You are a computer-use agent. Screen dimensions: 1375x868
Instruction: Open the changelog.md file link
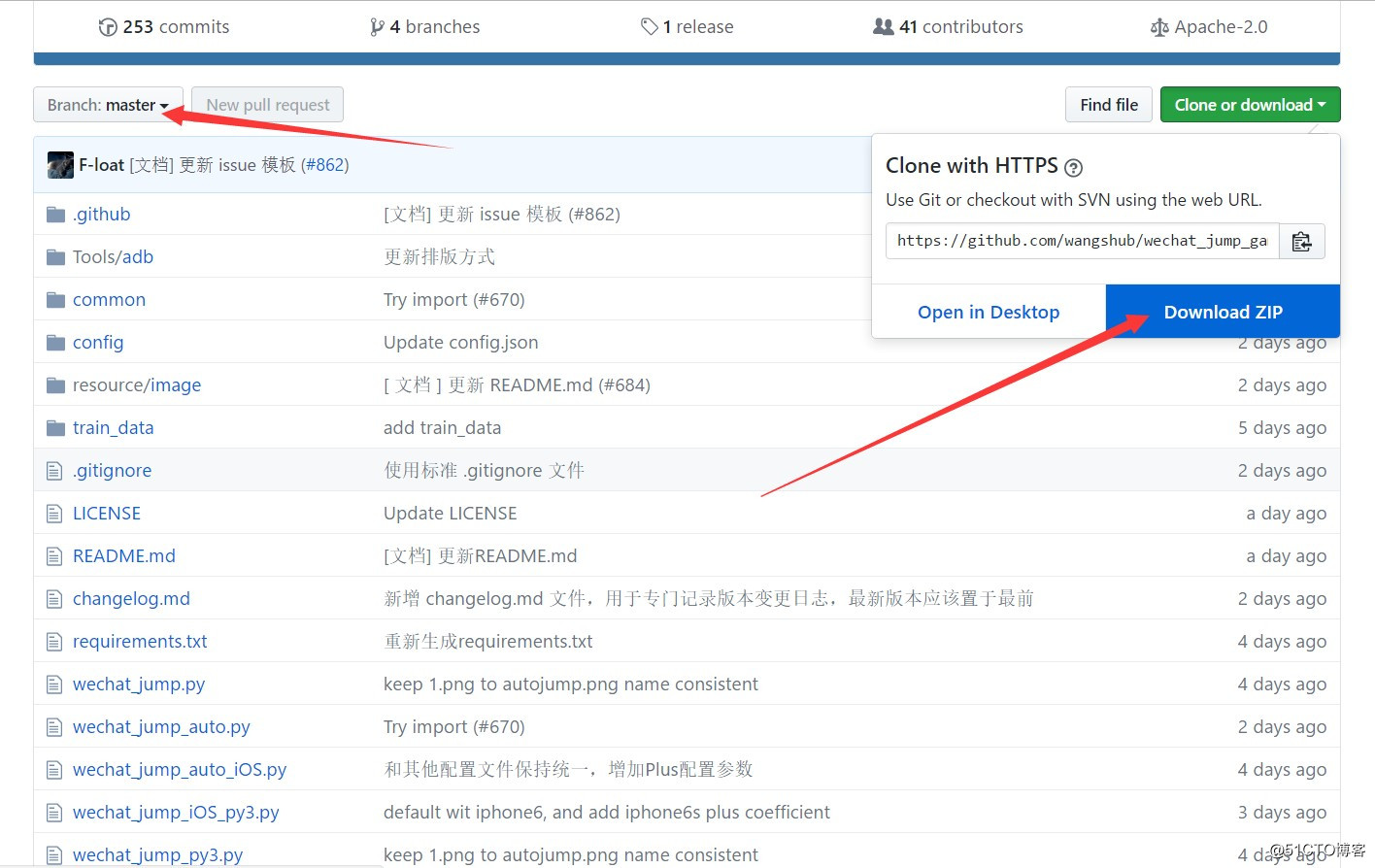[x=131, y=599]
